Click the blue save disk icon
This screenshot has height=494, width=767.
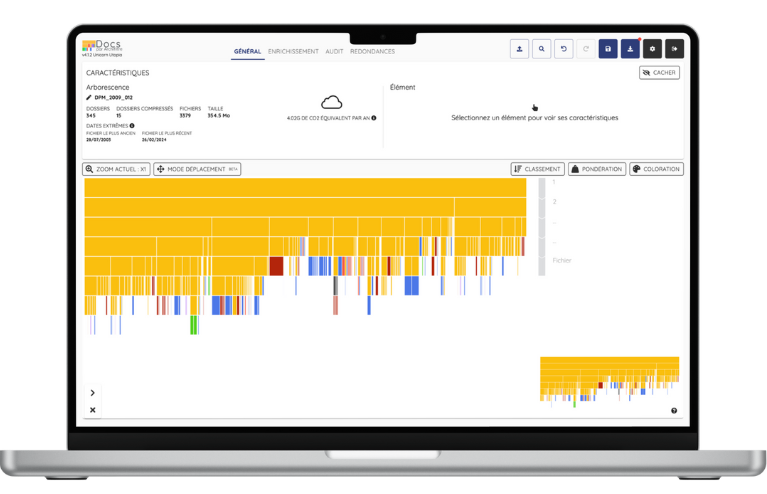click(x=608, y=48)
